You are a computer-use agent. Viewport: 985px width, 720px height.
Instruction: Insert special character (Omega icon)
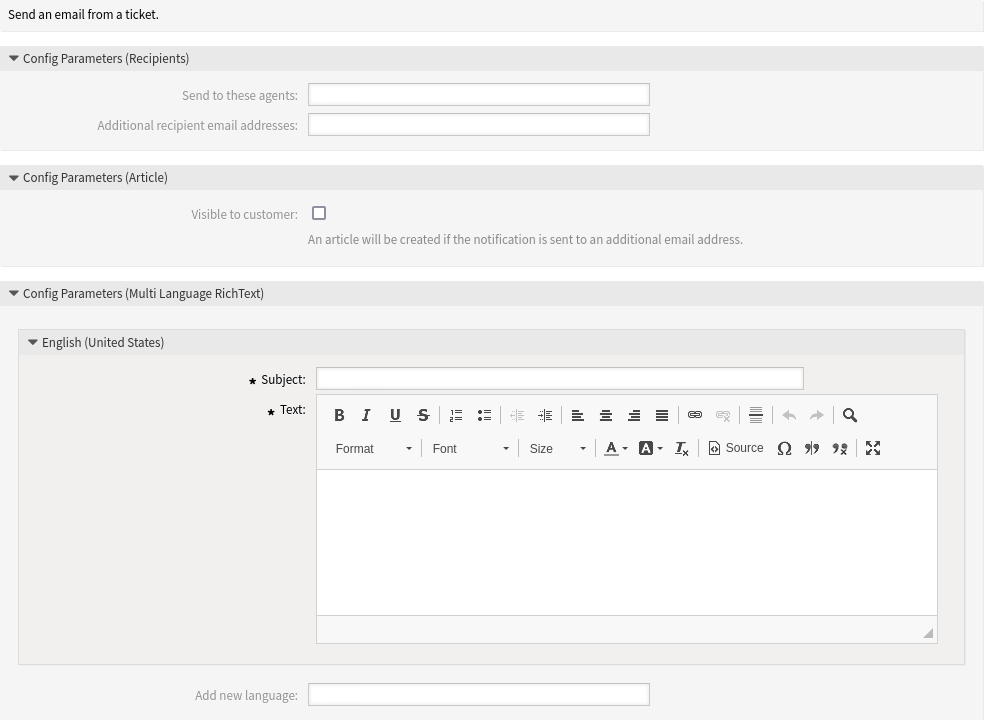(x=784, y=449)
